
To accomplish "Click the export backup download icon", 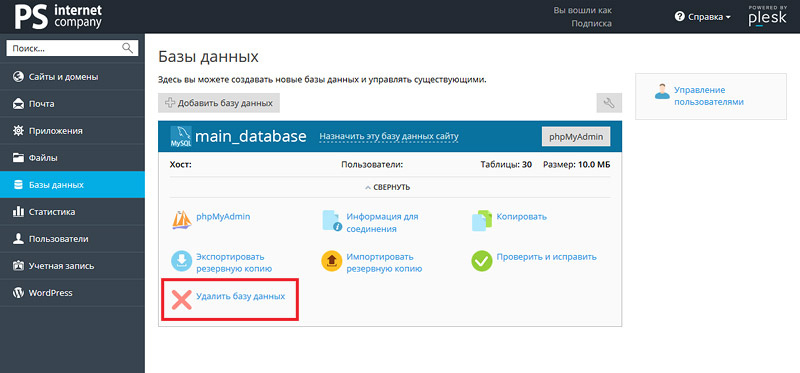I will tap(181, 261).
